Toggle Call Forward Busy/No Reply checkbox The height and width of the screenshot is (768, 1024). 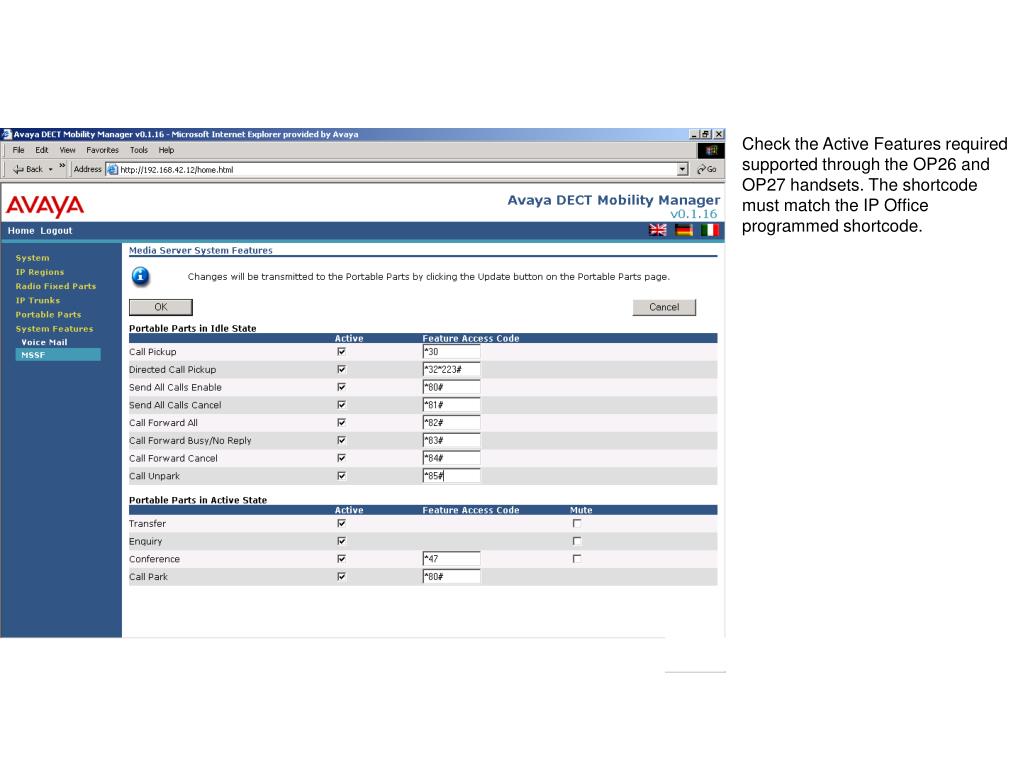(342, 440)
